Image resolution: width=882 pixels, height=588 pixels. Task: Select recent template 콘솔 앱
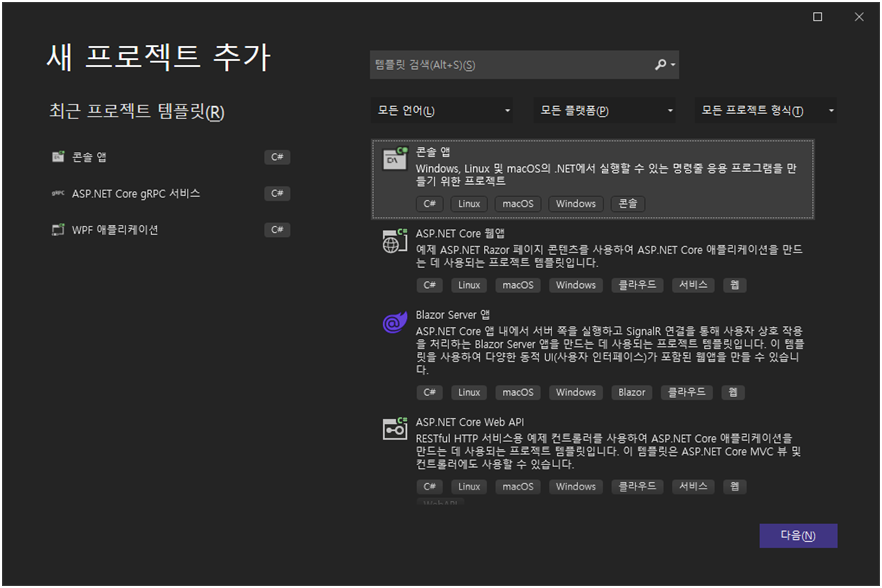point(89,157)
